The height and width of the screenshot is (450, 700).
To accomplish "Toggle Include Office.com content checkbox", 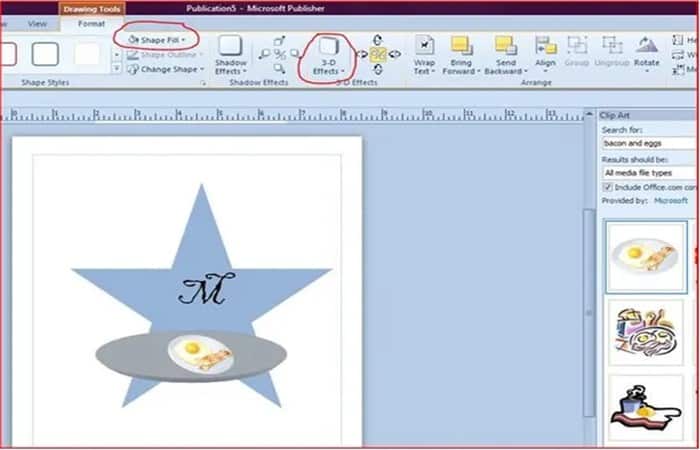I will point(607,187).
